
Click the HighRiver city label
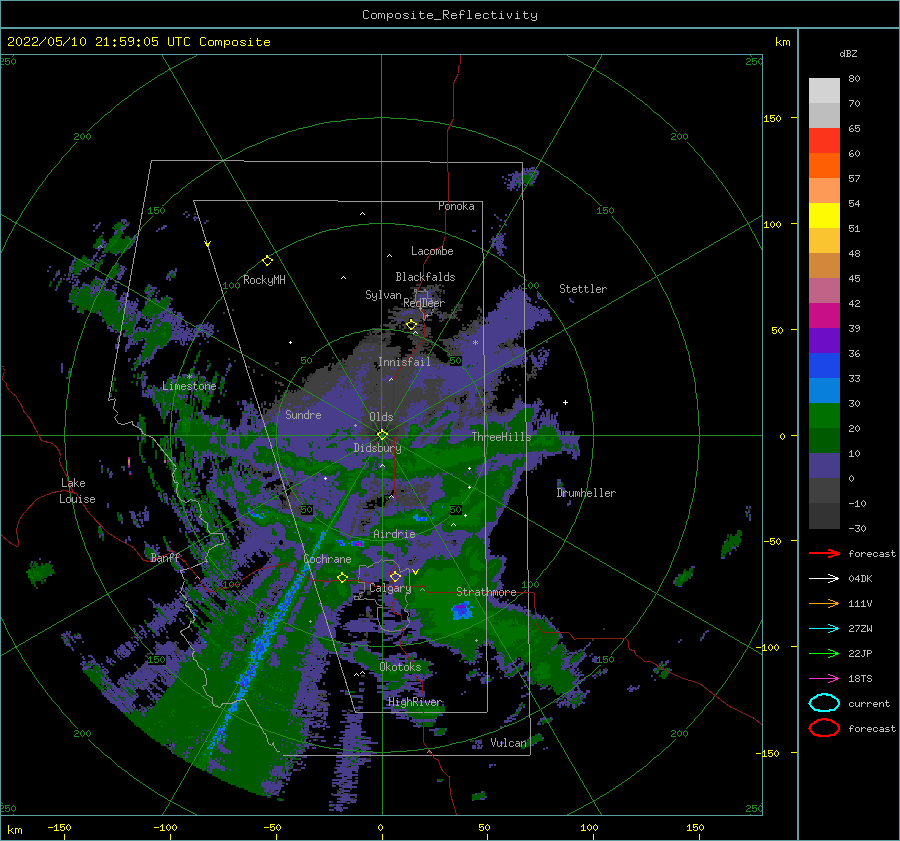pos(414,702)
